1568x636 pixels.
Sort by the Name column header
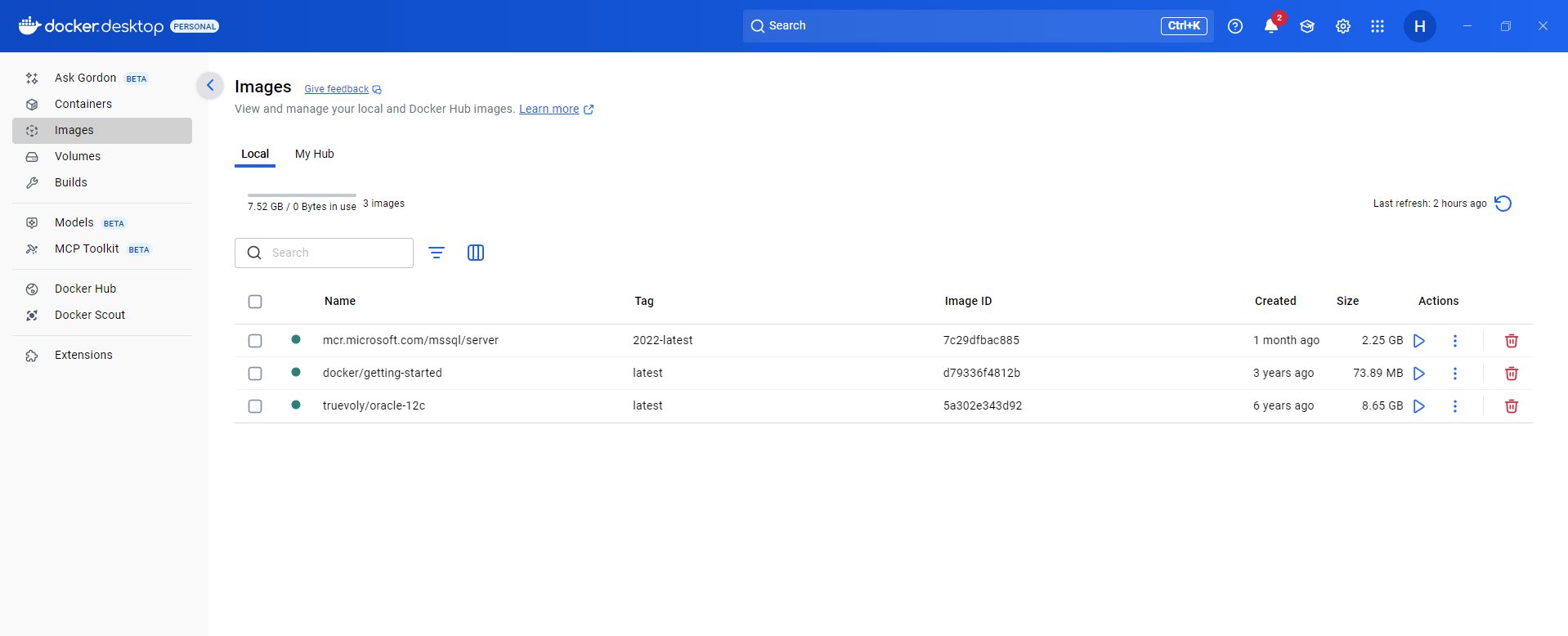point(340,301)
